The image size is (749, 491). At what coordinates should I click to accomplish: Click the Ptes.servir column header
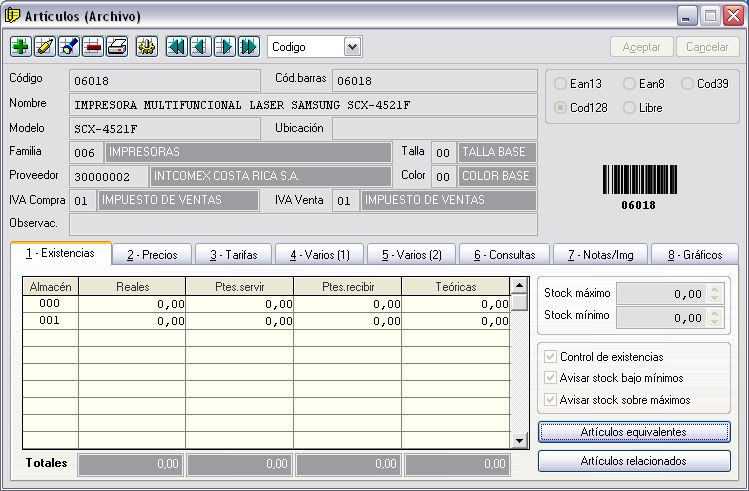[x=240, y=287]
